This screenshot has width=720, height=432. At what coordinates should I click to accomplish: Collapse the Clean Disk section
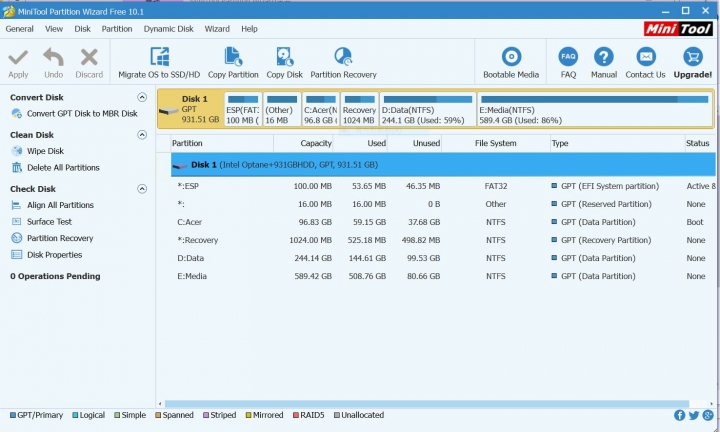tap(142, 135)
